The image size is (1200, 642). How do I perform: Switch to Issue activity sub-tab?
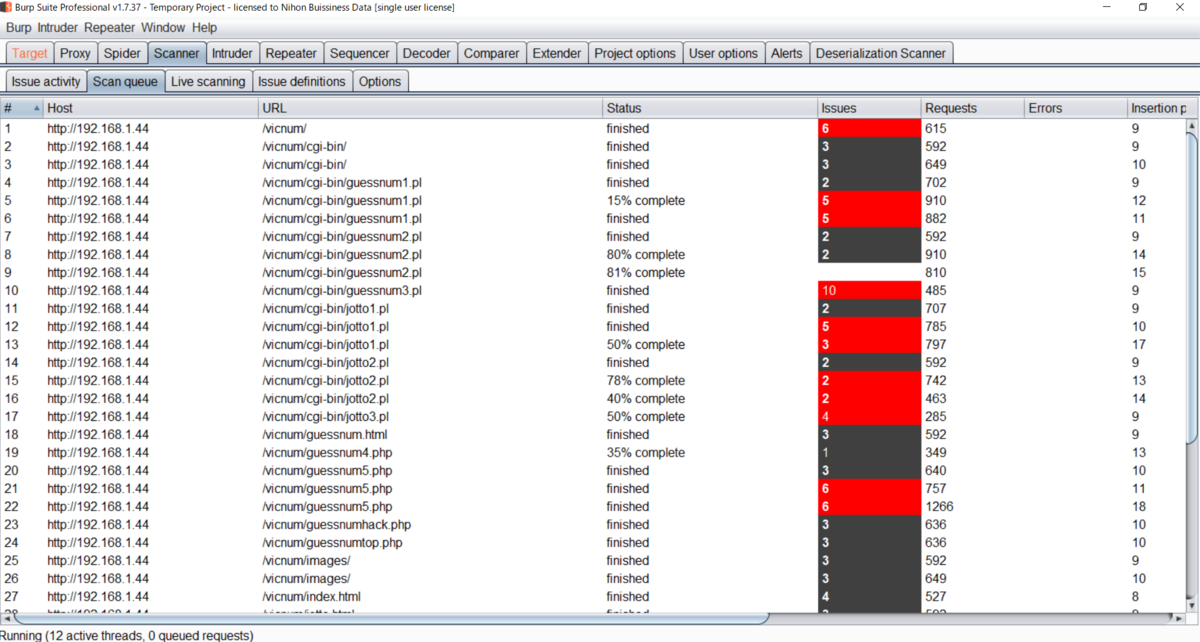[x=46, y=82]
